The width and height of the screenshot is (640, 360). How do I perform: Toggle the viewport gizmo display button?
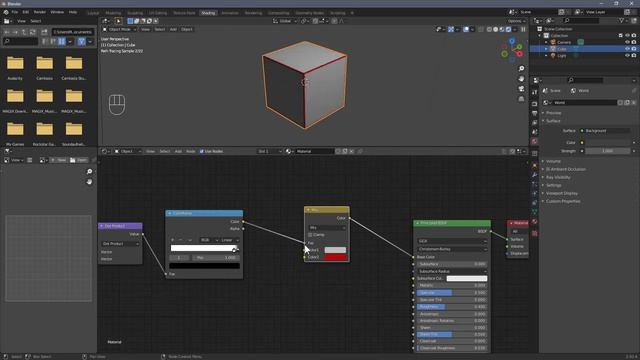[451, 29]
